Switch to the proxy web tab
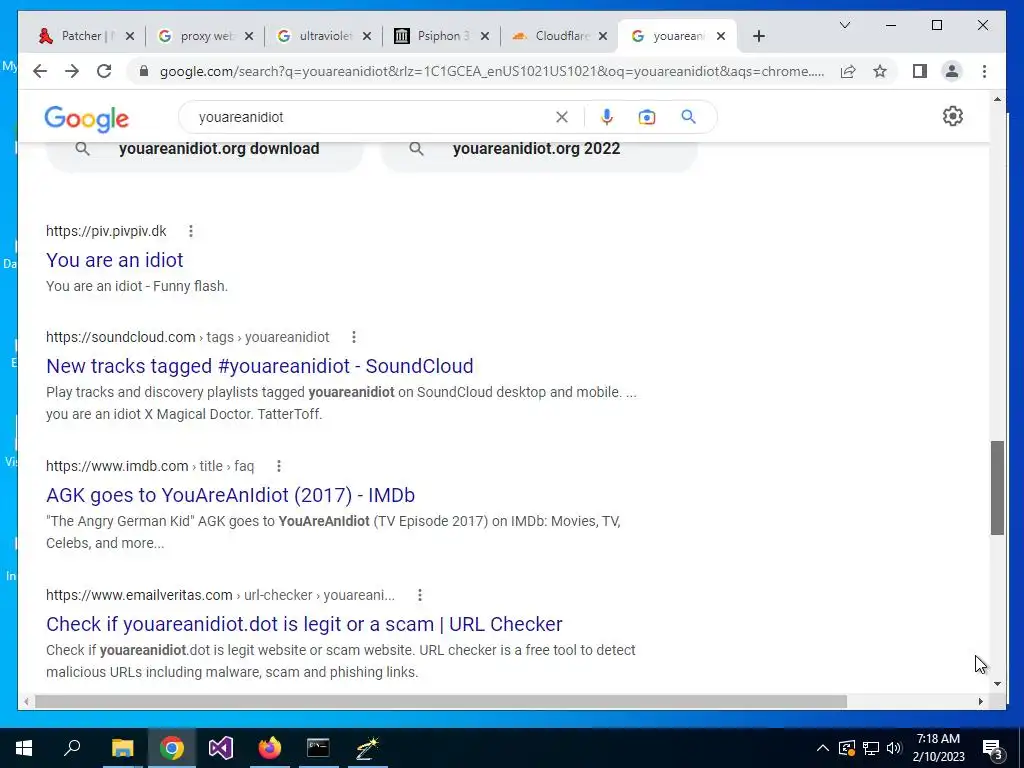Image resolution: width=1024 pixels, height=768 pixels. tap(205, 36)
